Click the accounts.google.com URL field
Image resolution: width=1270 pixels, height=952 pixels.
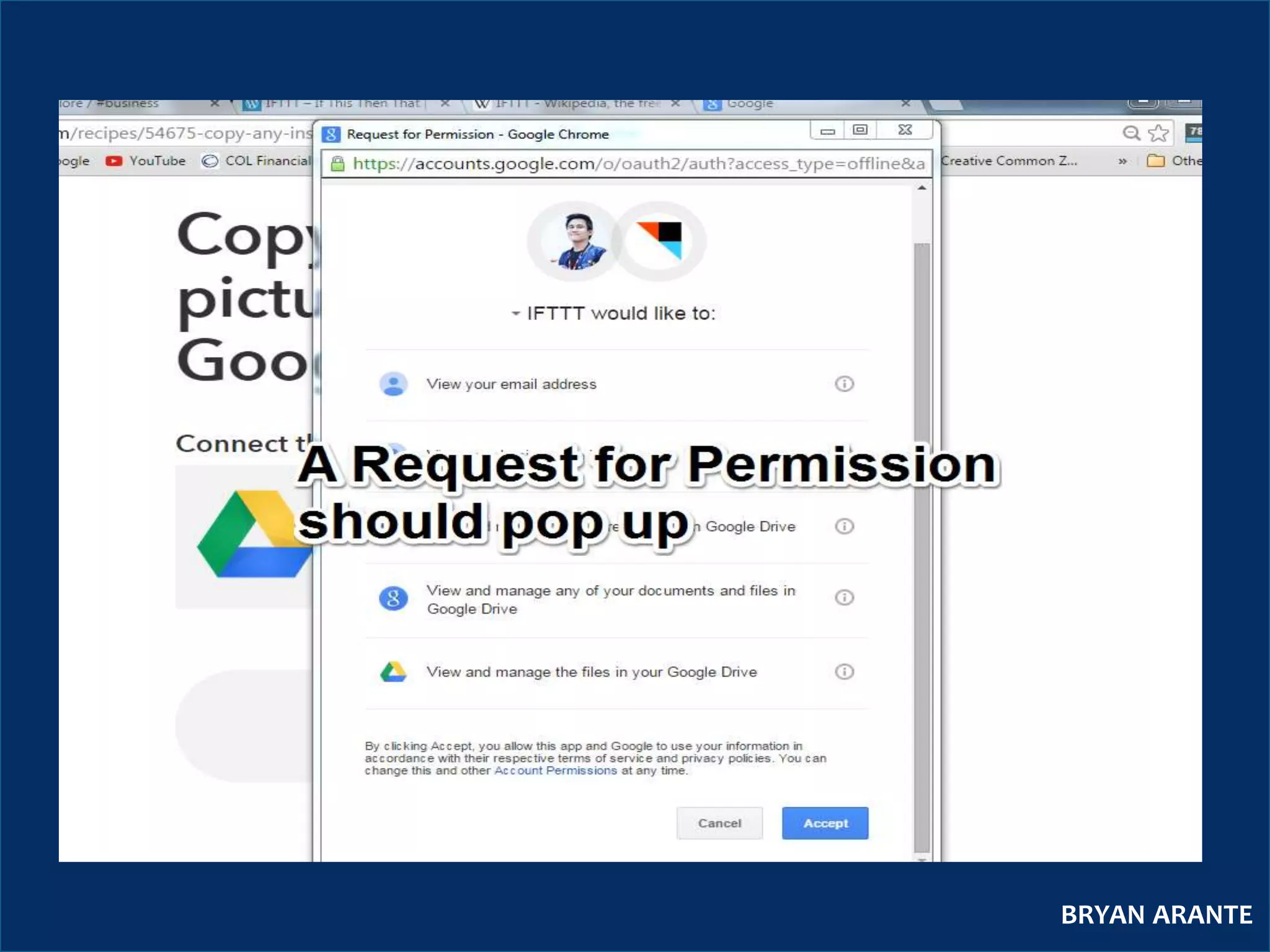point(637,164)
